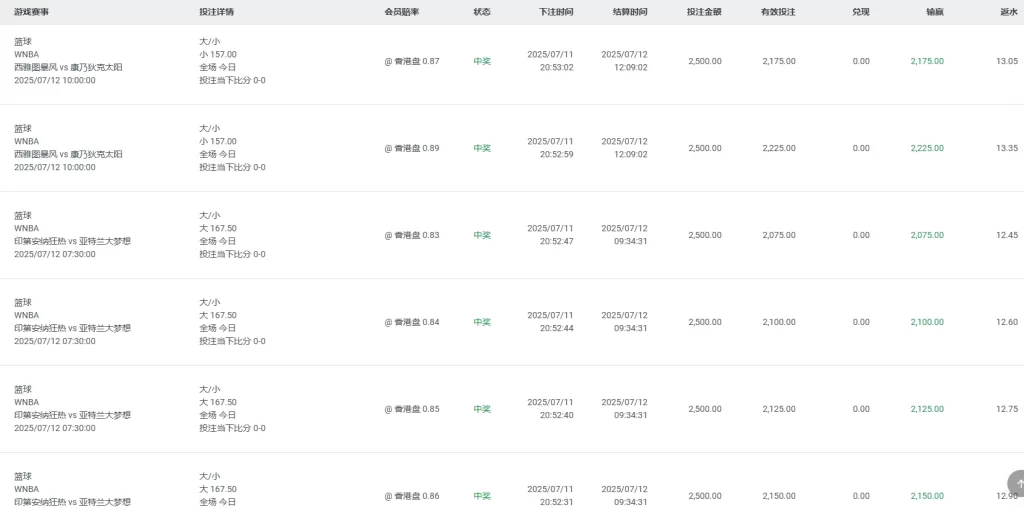Select the odds cell '@ 香港盘 0.89'

click(x=412, y=148)
